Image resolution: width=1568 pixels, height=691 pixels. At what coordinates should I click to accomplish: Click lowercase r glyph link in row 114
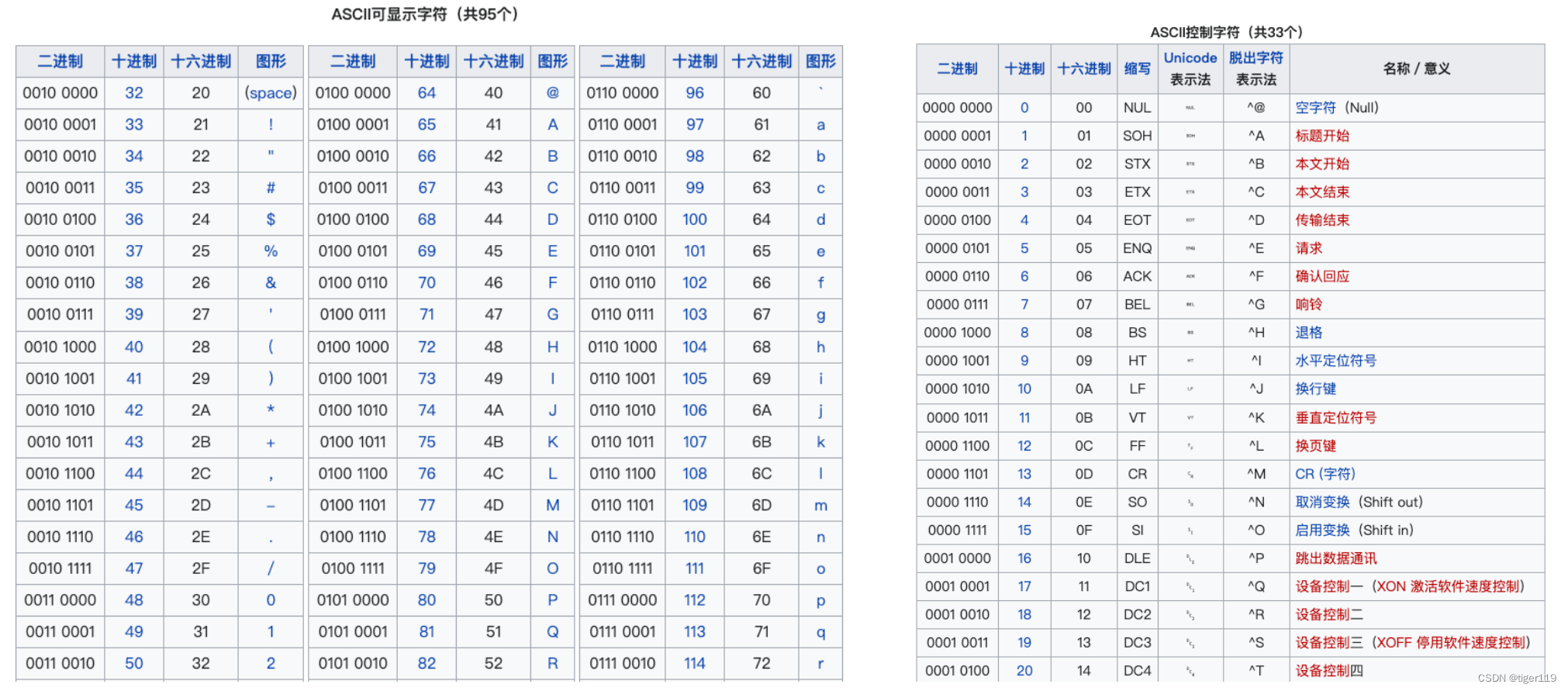tap(821, 664)
